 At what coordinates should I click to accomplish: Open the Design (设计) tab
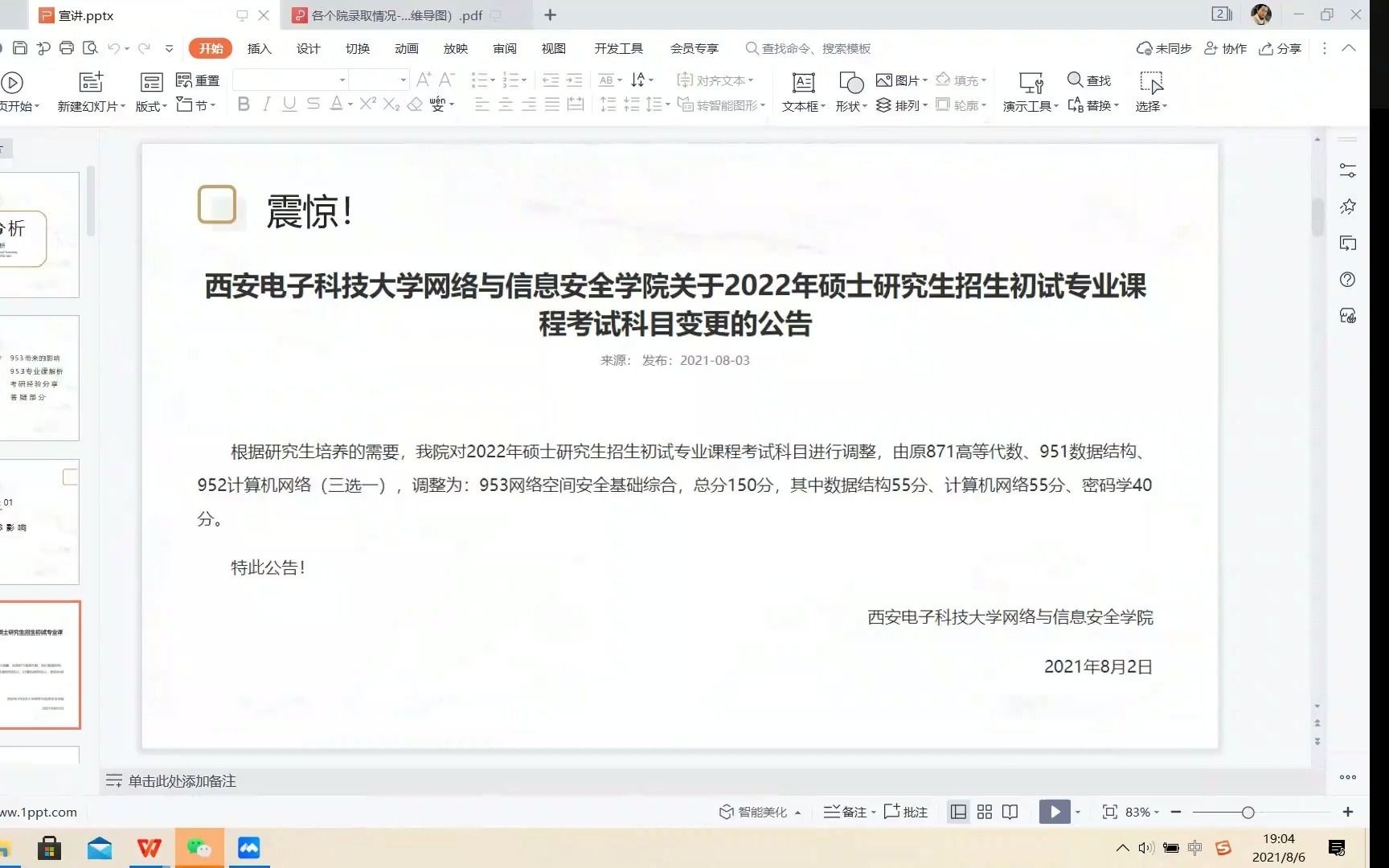[x=308, y=48]
